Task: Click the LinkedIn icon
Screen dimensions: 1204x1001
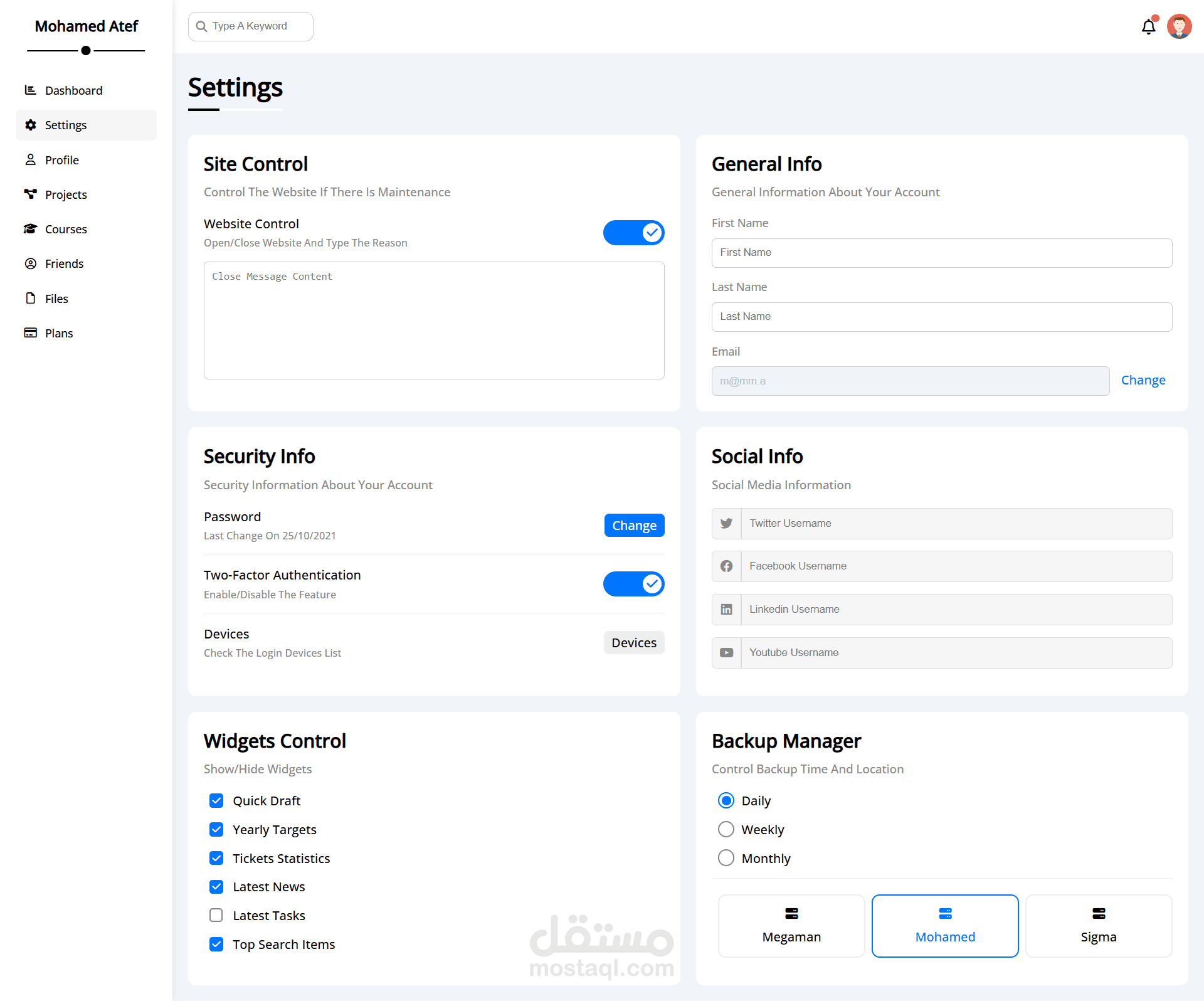Action: [x=726, y=610]
